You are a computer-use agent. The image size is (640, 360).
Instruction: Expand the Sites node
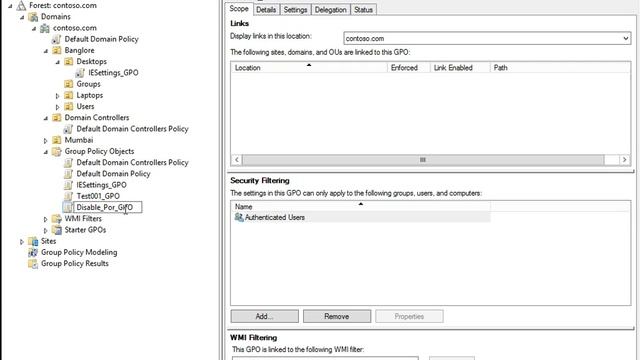tap(22, 242)
